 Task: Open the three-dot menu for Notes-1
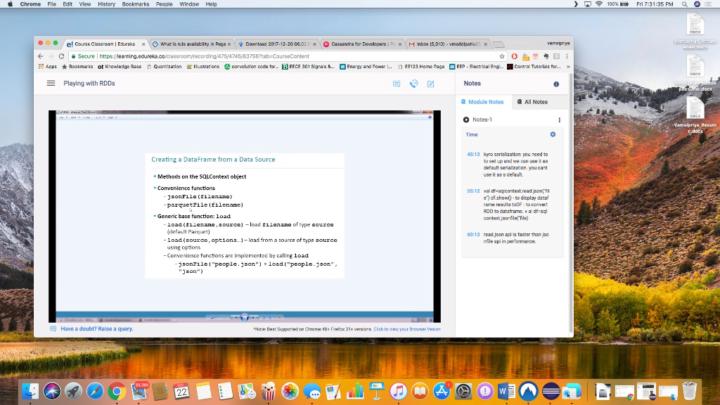pyautogui.click(x=559, y=120)
